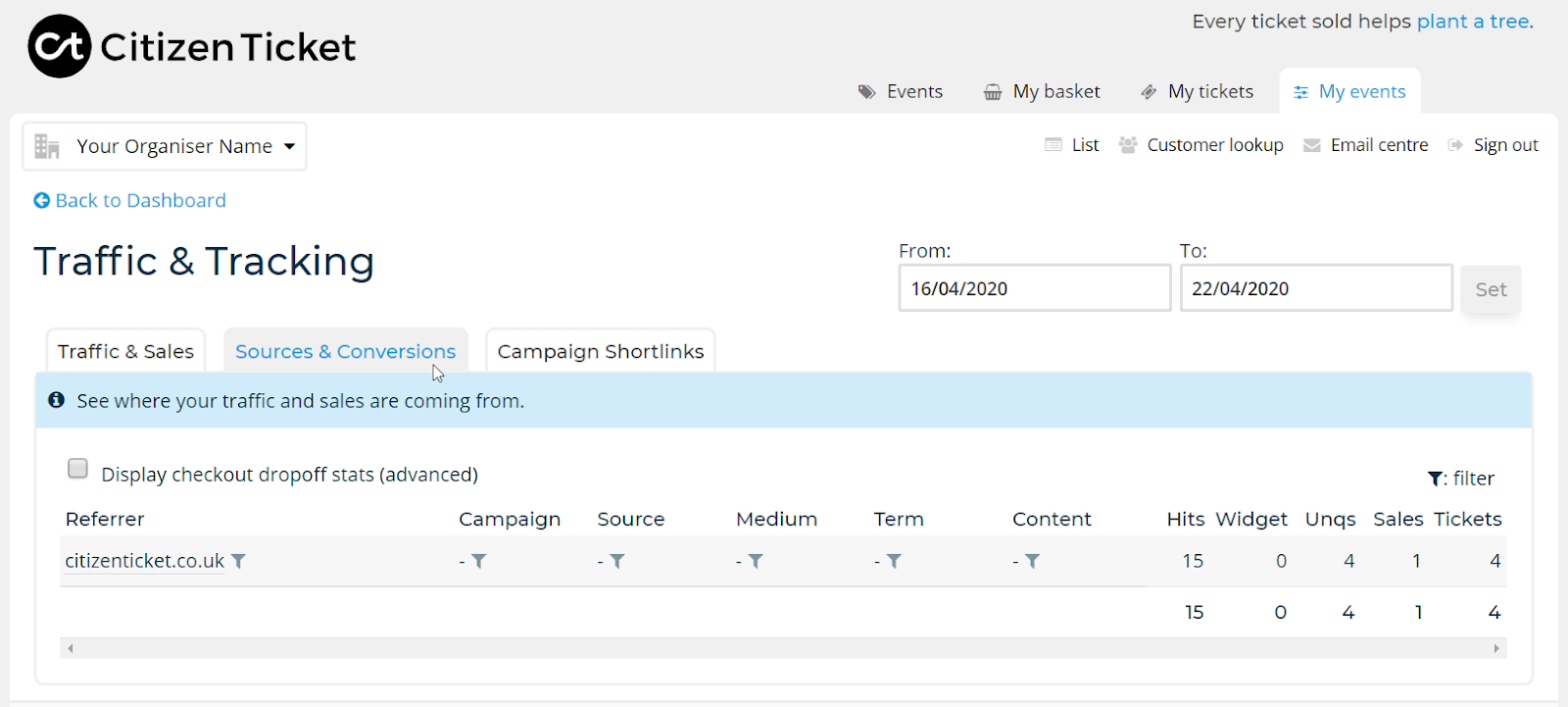Open the Campaign Shortlinks tab

(x=600, y=351)
